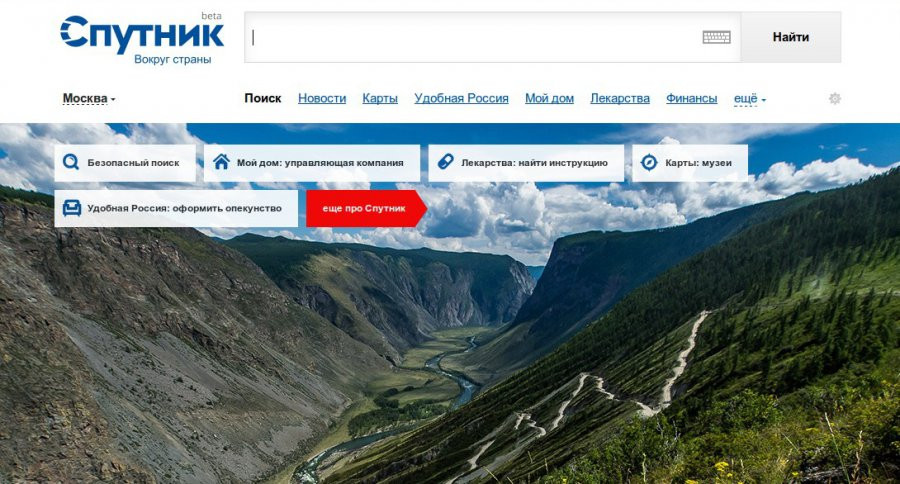
Task: Open the Новости section
Action: point(322,98)
